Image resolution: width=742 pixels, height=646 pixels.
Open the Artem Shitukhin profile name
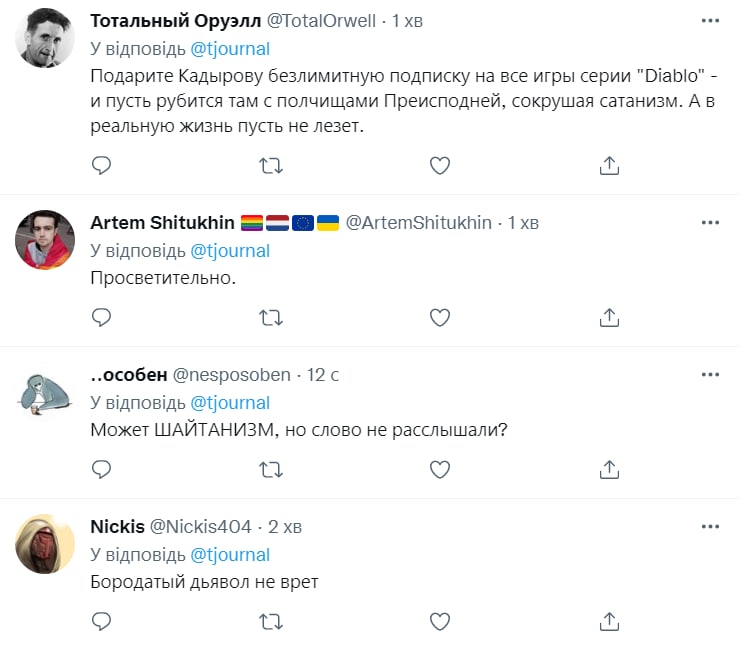coord(162,222)
